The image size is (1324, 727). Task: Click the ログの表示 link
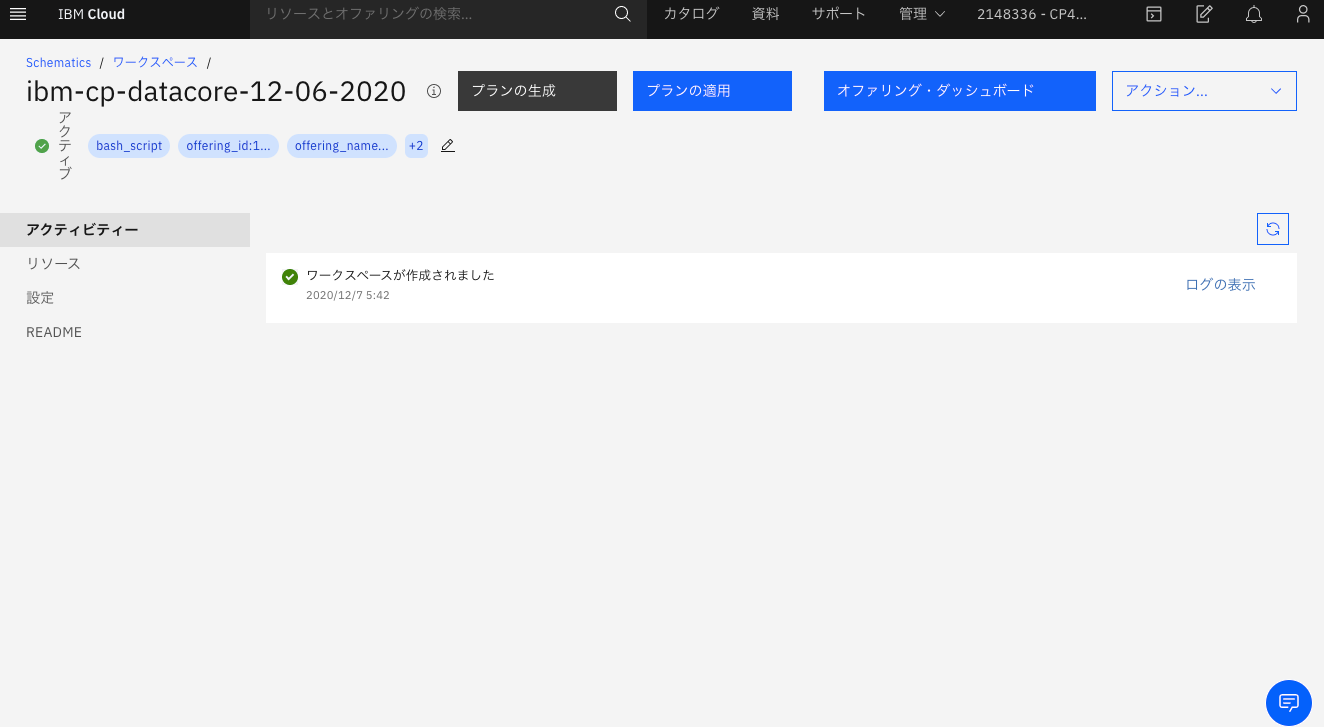coord(1220,285)
